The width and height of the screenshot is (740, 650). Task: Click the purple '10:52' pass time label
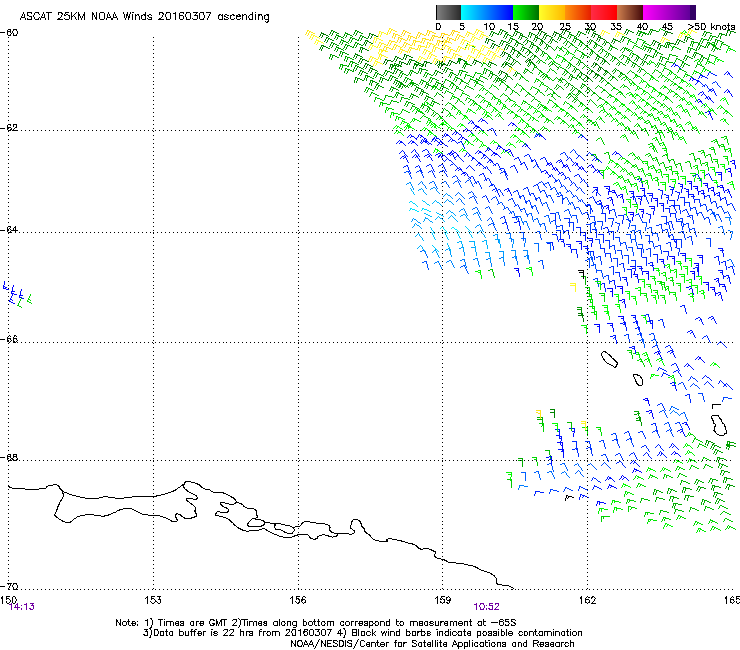pyautogui.click(x=487, y=607)
